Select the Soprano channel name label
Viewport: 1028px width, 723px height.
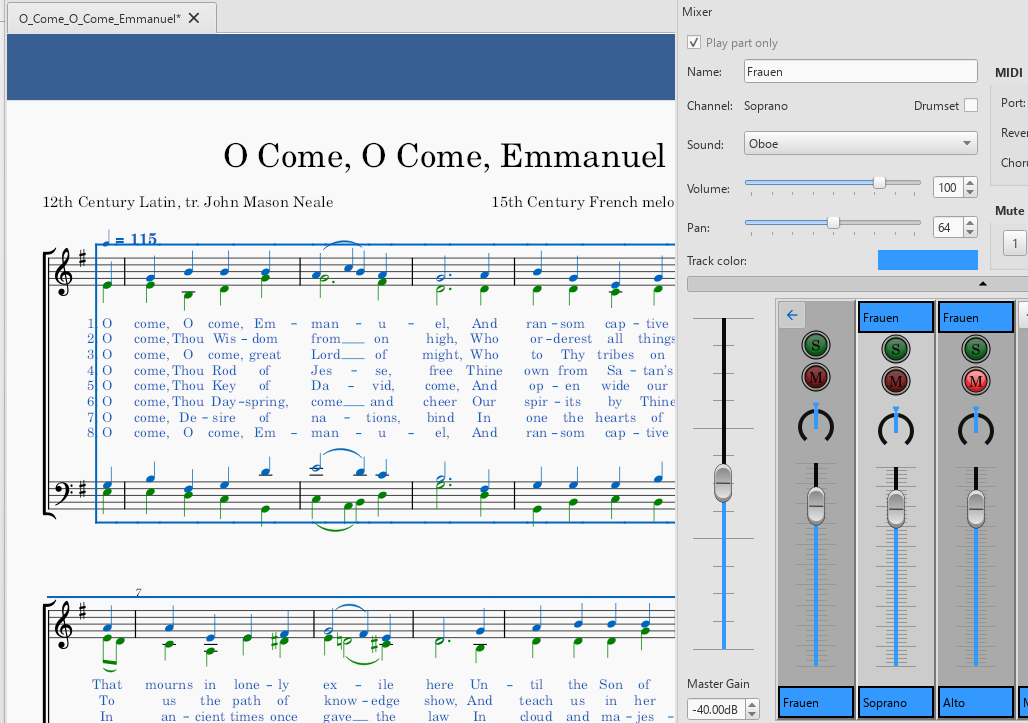point(895,702)
